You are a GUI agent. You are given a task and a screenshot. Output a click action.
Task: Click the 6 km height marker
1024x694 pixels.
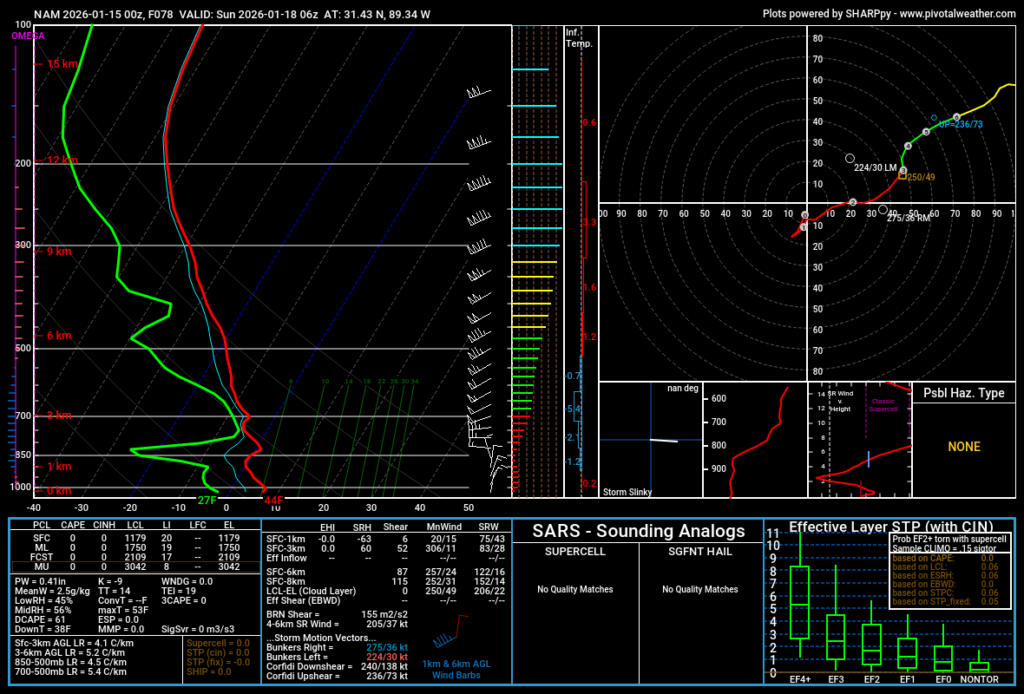(x=58, y=336)
